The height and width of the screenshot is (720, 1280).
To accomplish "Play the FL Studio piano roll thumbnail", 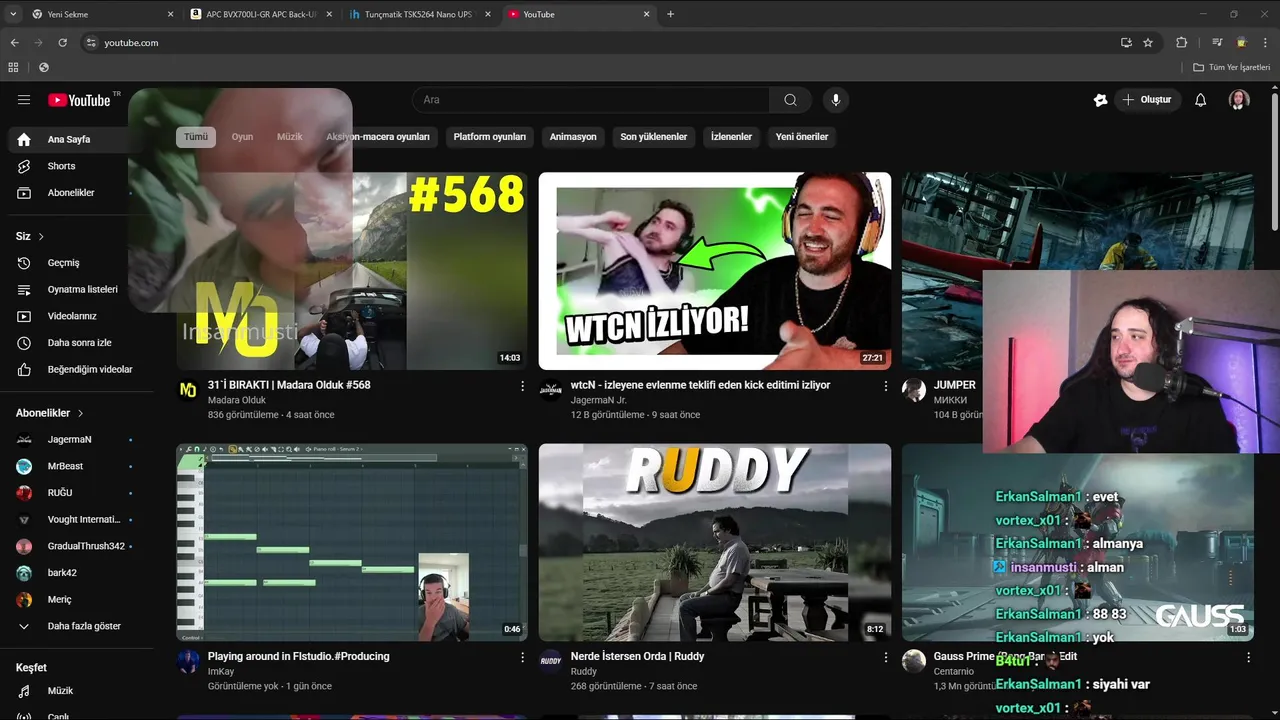I will pyautogui.click(x=352, y=542).
